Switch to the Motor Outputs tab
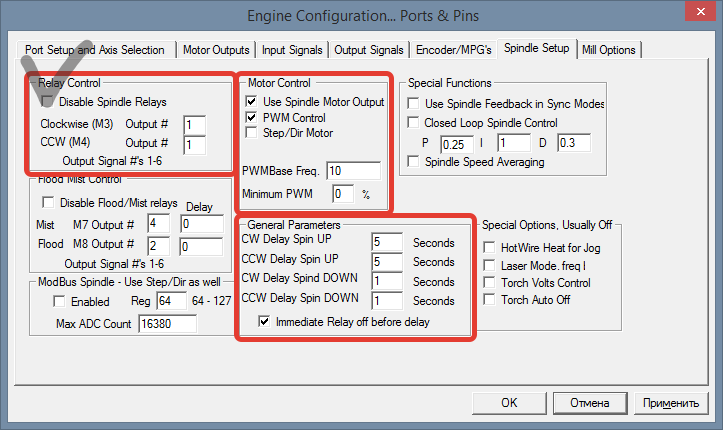The width and height of the screenshot is (723, 430). pyautogui.click(x=217, y=49)
